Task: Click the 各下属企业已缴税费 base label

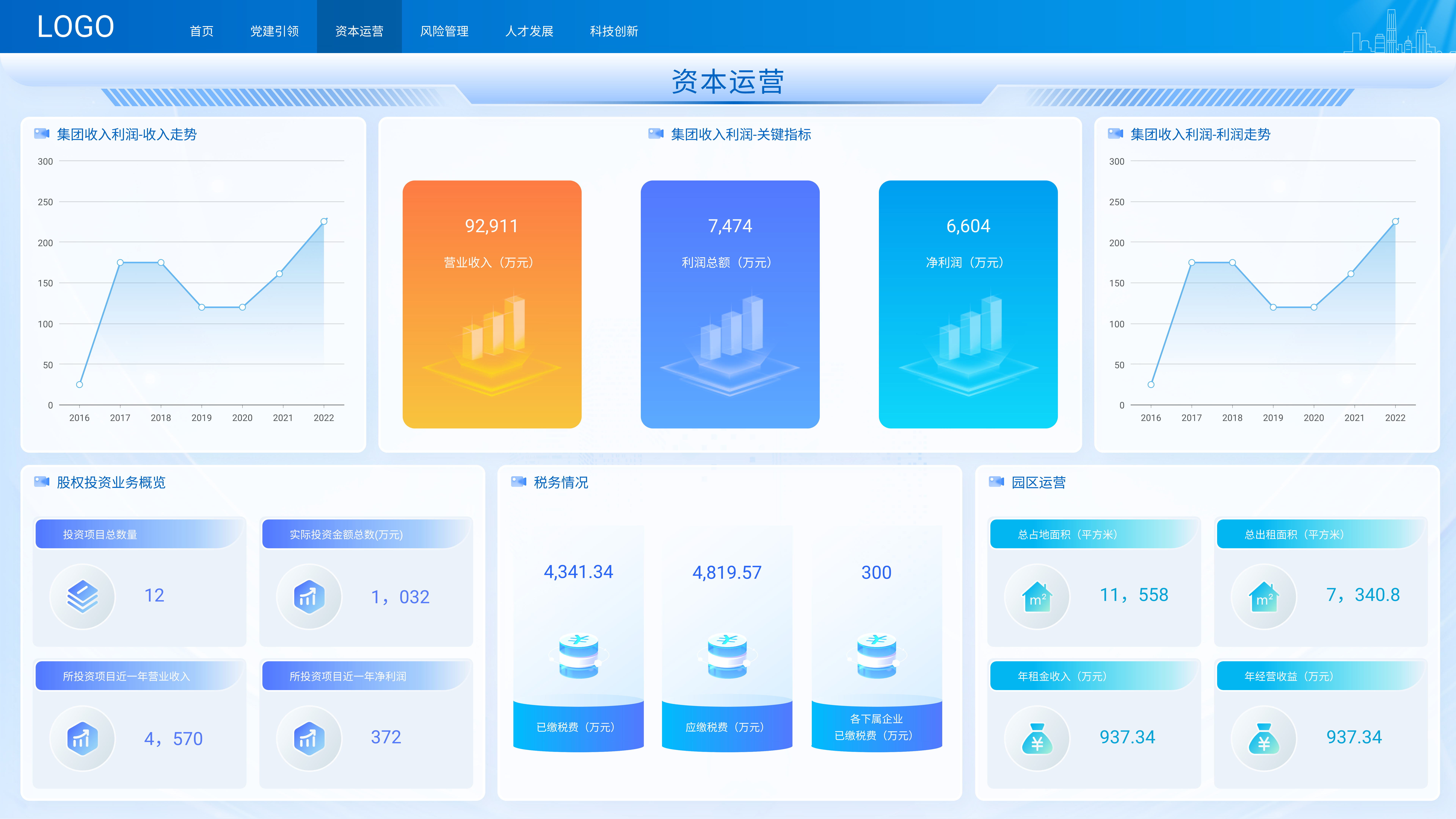Action: [877, 727]
